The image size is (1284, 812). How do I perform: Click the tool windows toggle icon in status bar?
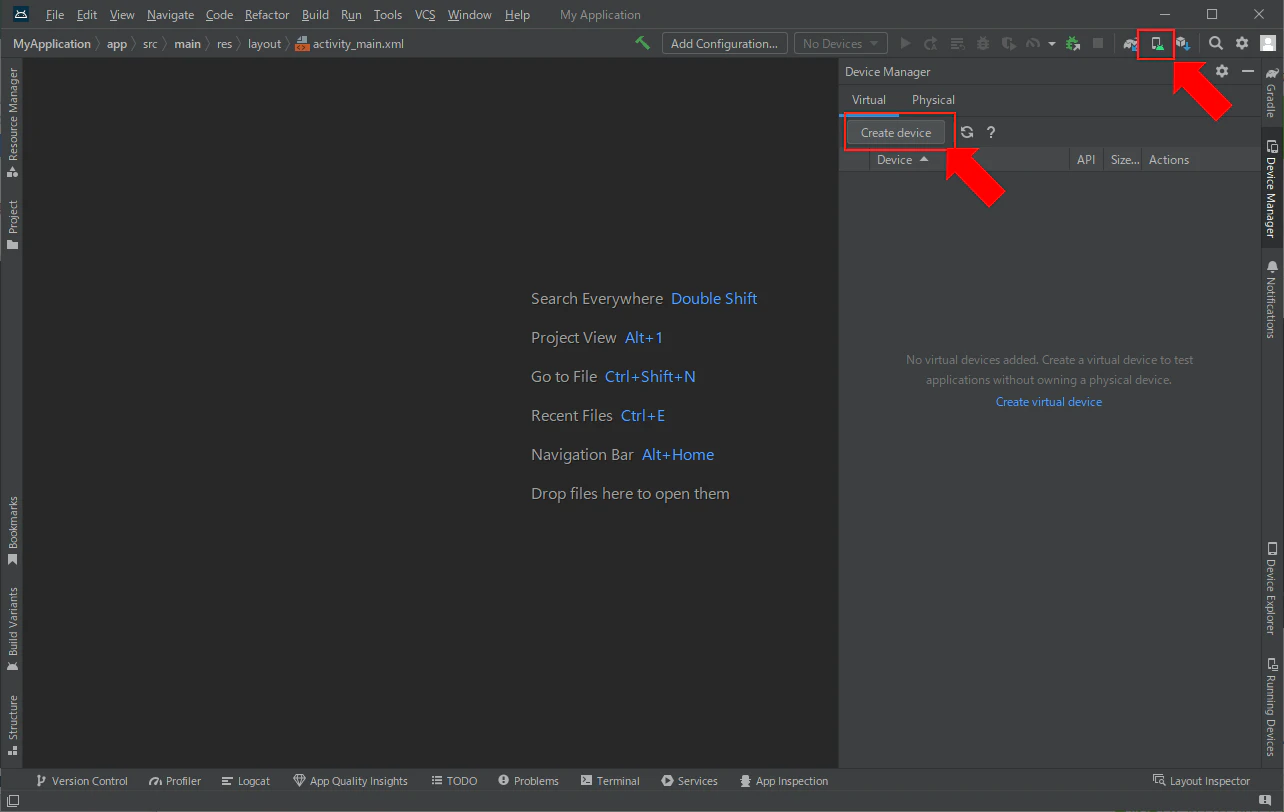[13, 801]
